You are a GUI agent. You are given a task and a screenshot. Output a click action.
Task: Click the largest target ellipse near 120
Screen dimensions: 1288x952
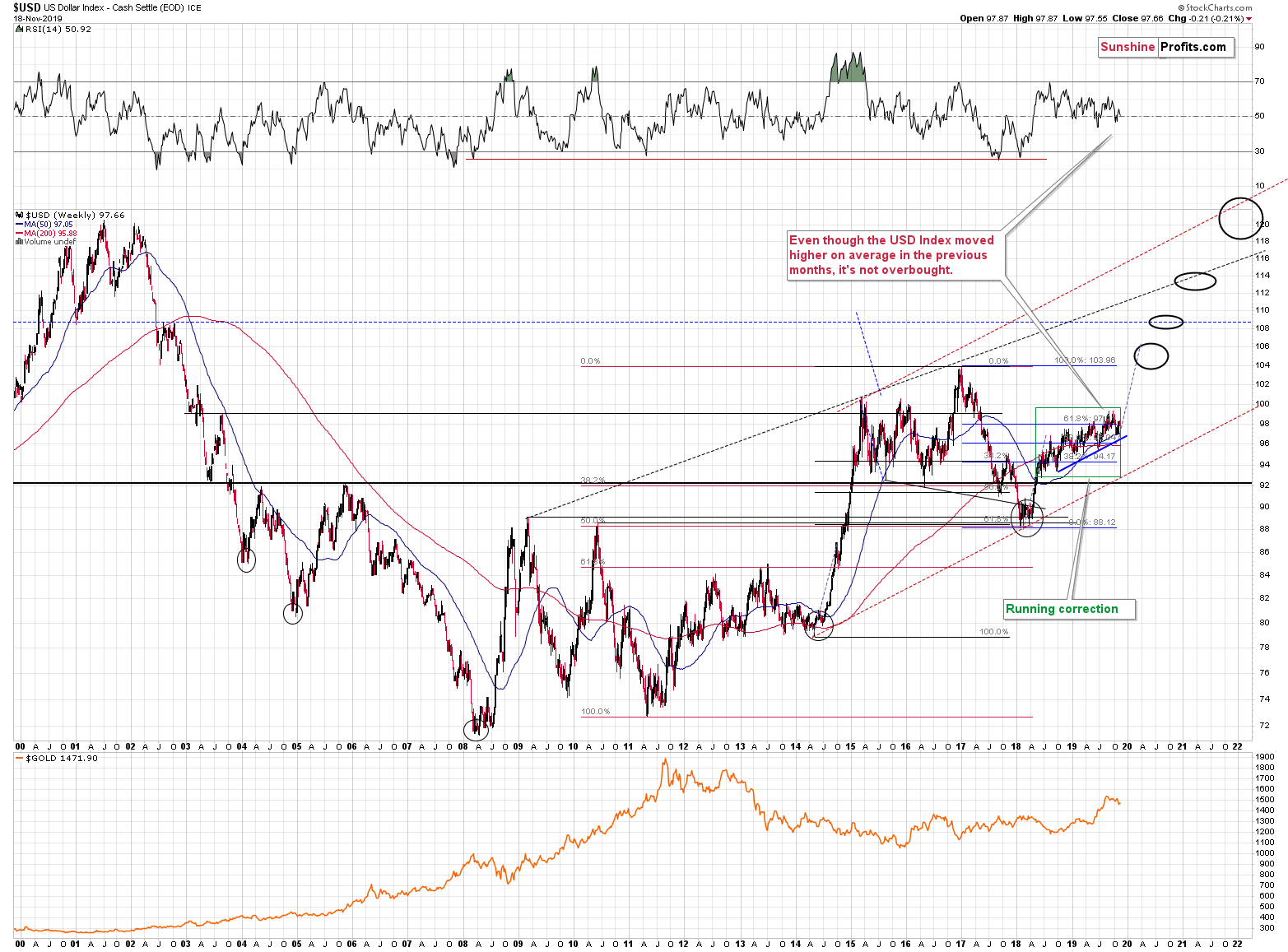point(1239,218)
